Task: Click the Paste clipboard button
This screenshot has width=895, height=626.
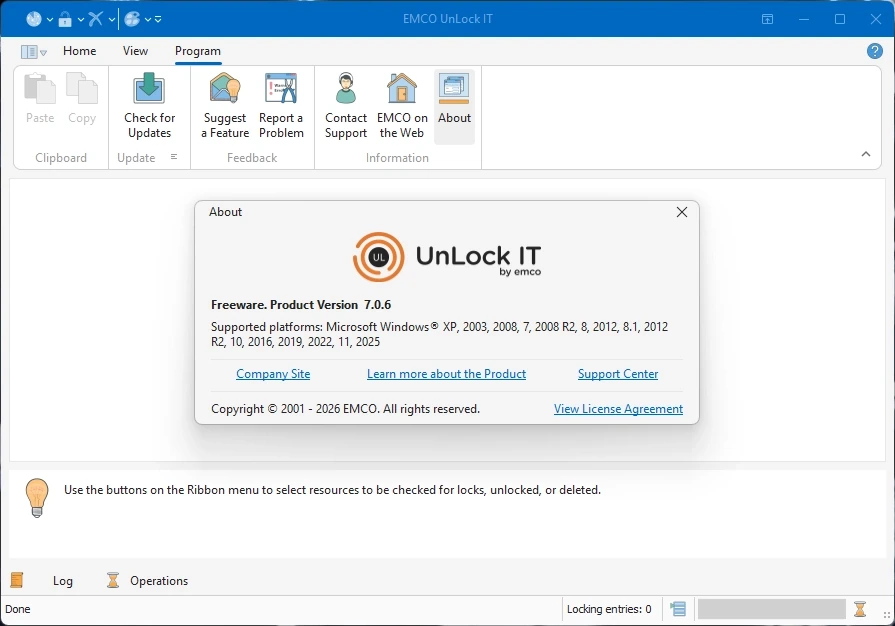Action: tap(40, 98)
